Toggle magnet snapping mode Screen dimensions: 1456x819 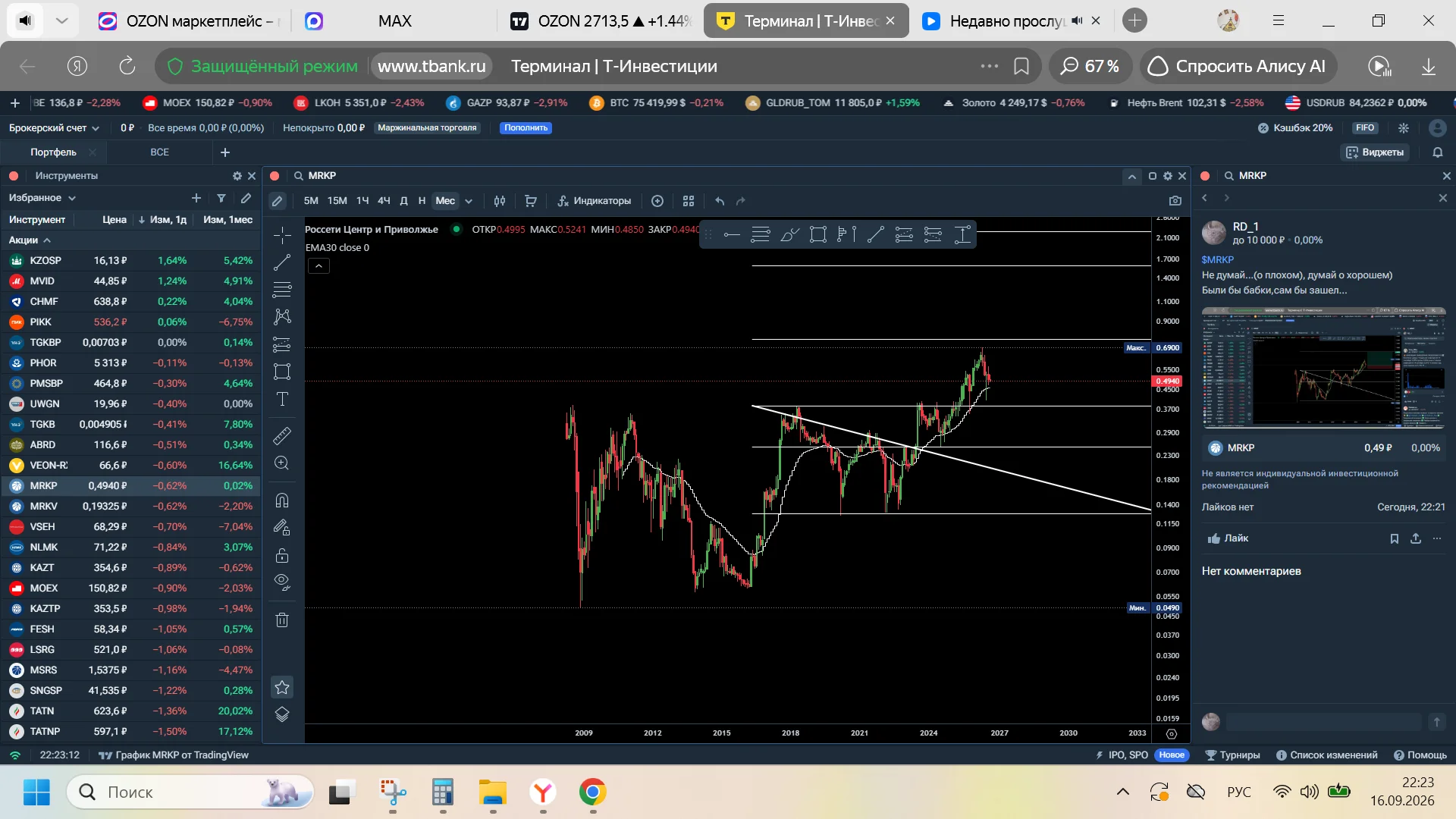point(282,500)
